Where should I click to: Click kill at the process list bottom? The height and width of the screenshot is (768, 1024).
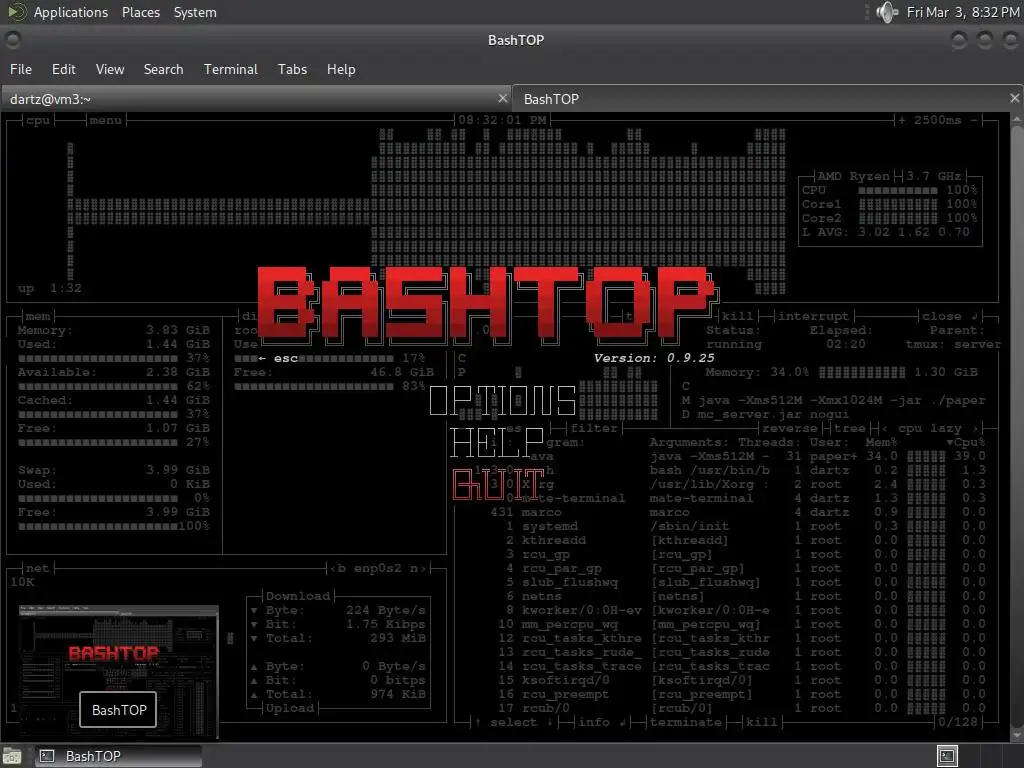pyautogui.click(x=761, y=722)
